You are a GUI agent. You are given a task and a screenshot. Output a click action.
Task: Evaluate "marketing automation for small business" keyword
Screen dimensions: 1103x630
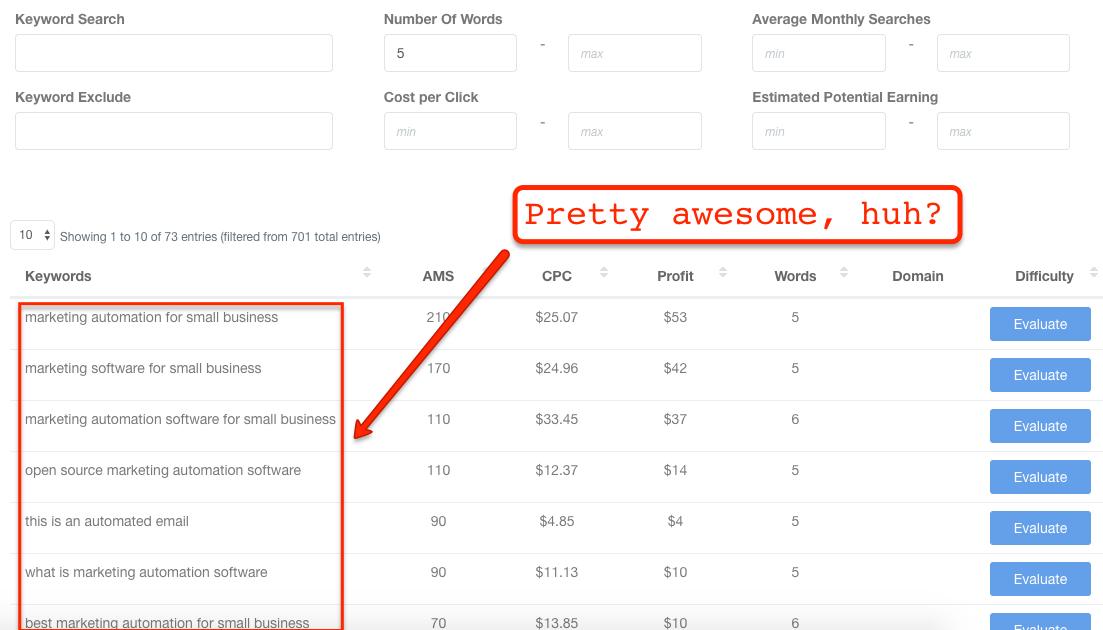click(x=1040, y=324)
